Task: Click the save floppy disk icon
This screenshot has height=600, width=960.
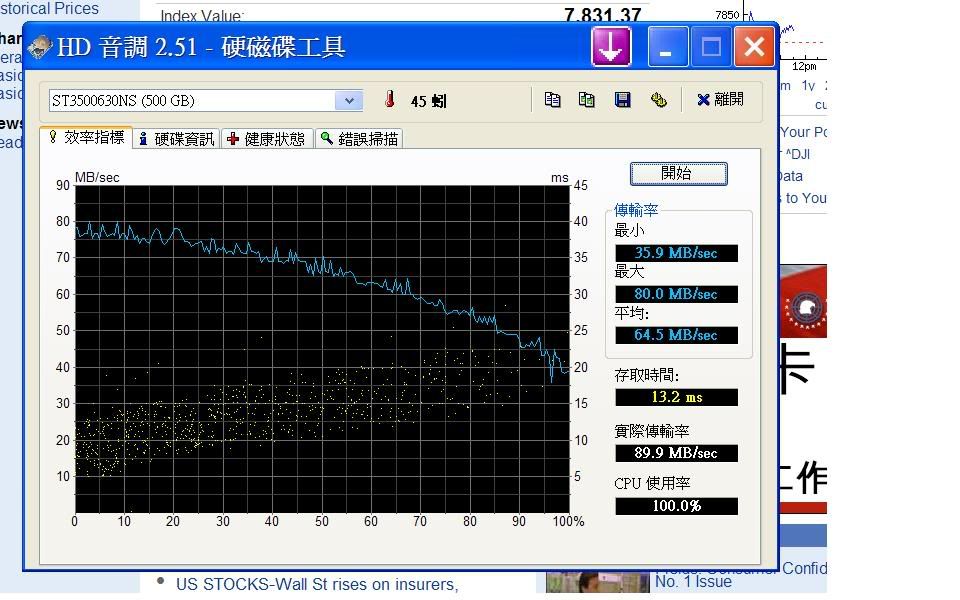Action: [622, 100]
